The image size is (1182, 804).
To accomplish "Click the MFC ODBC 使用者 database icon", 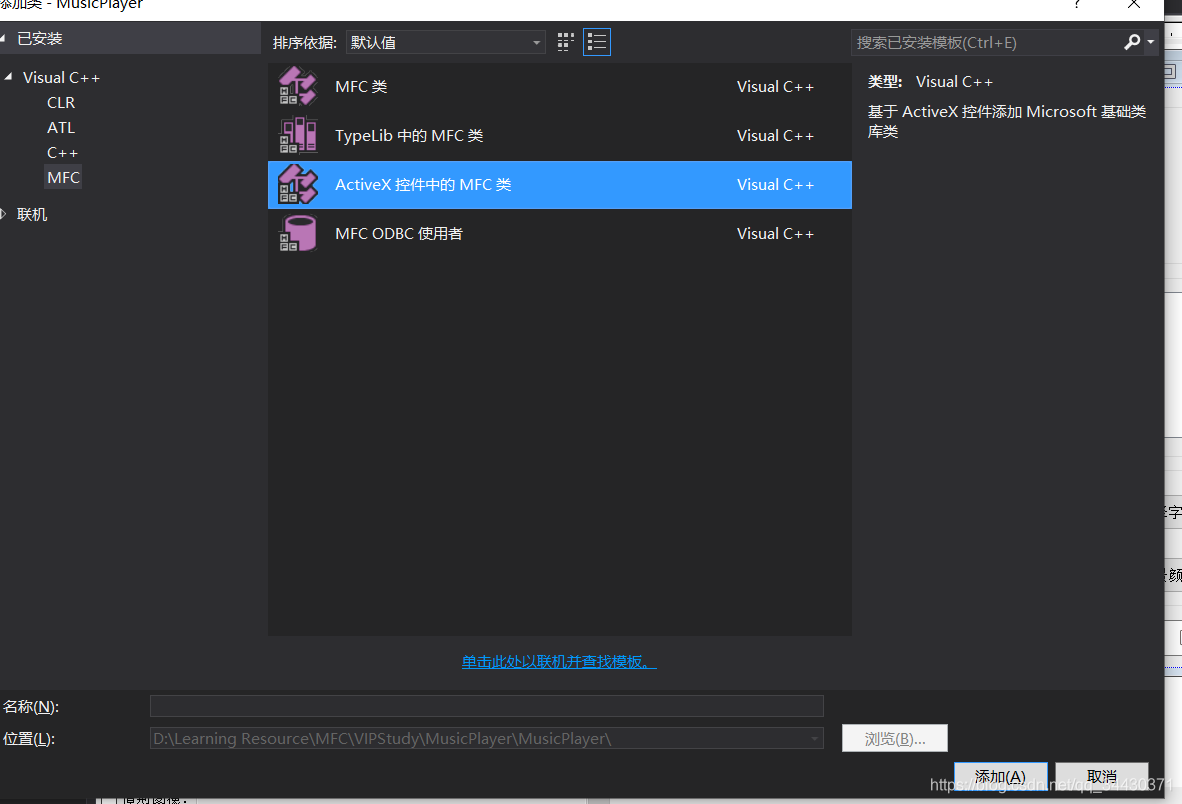I will 298,234.
